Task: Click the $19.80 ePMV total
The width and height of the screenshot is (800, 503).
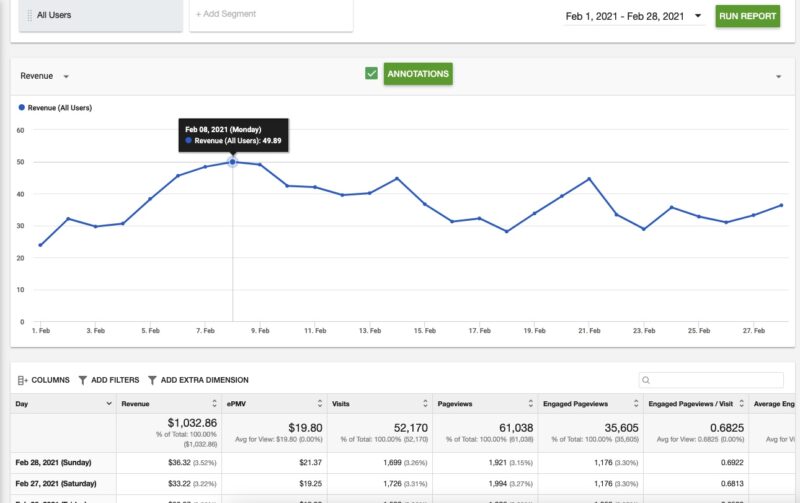Action: [x=305, y=427]
